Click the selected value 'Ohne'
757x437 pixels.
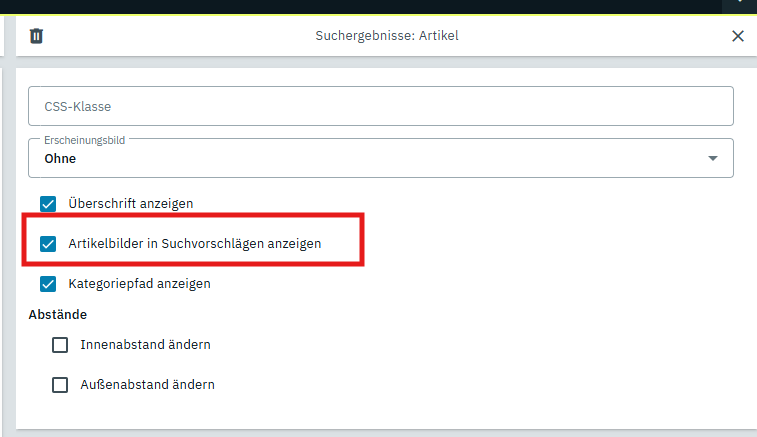pyautogui.click(x=60, y=159)
